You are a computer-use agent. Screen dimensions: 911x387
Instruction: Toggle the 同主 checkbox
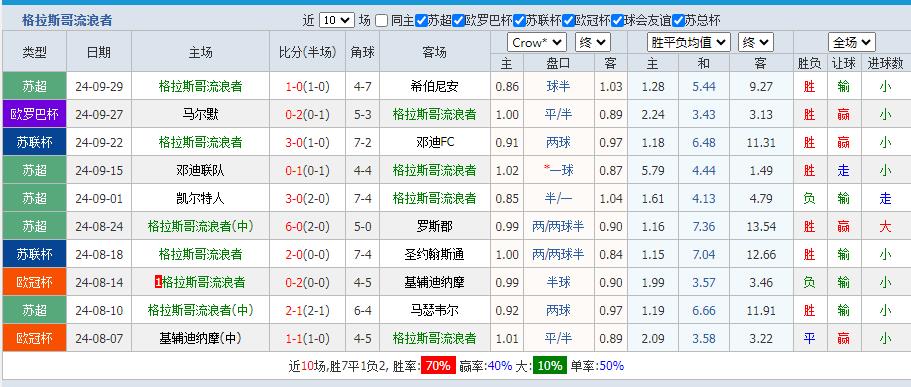pos(381,21)
